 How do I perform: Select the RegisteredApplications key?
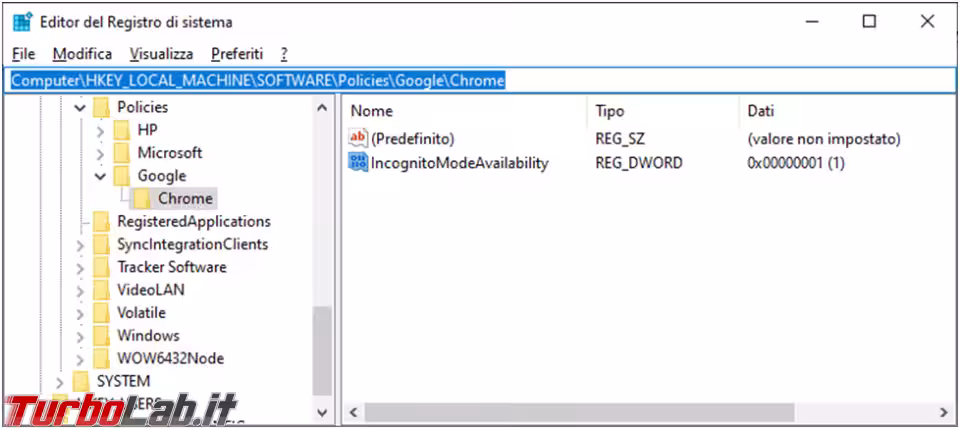point(193,221)
